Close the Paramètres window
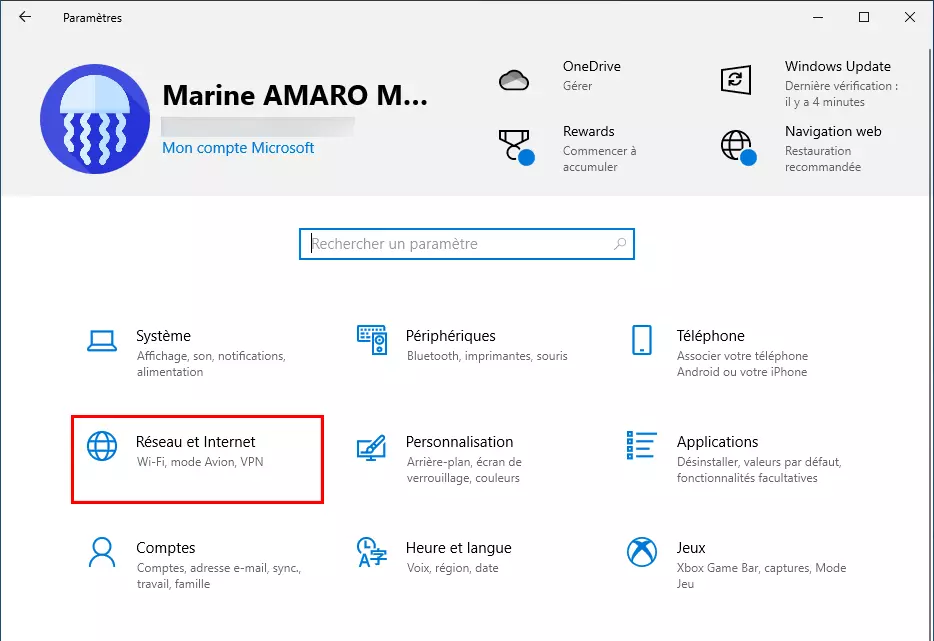934x641 pixels. coord(910,17)
